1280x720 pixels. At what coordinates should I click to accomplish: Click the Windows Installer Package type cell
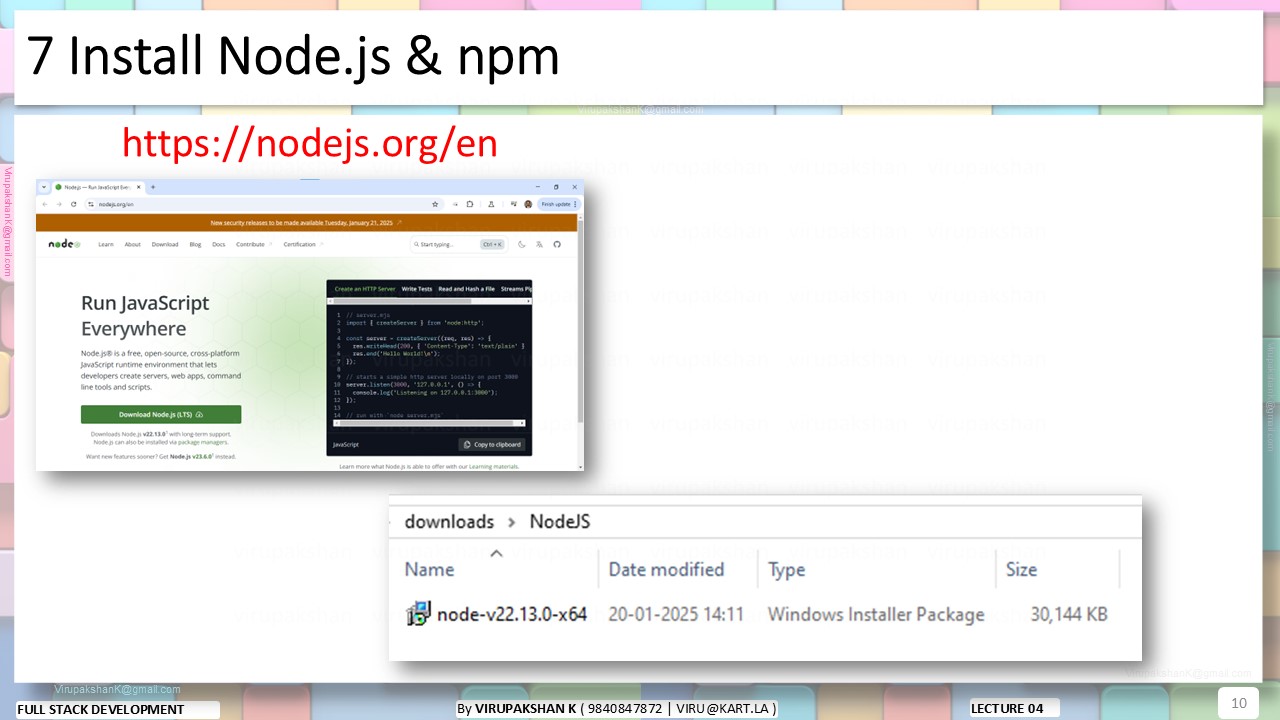coord(876,614)
